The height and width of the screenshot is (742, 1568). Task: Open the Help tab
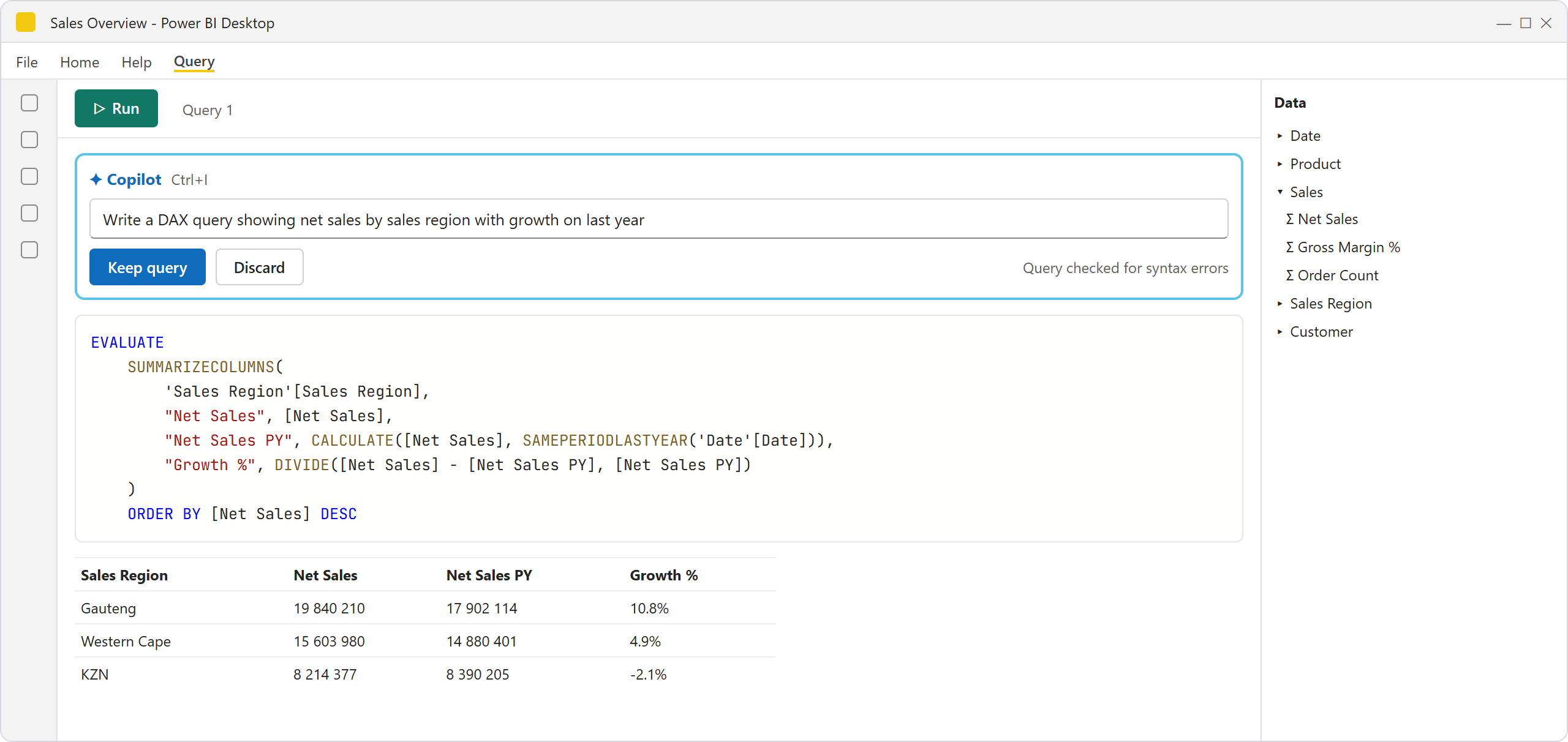pos(136,62)
